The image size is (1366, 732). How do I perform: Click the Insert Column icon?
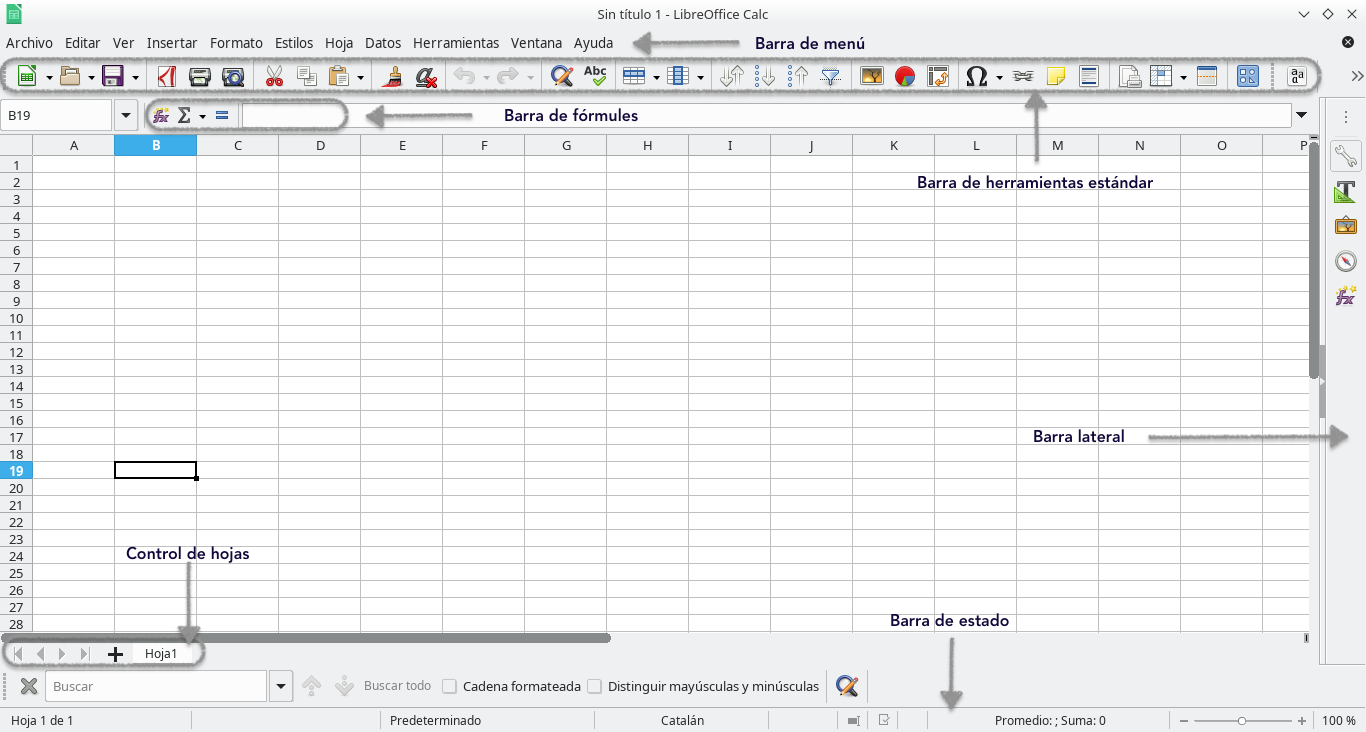point(678,76)
